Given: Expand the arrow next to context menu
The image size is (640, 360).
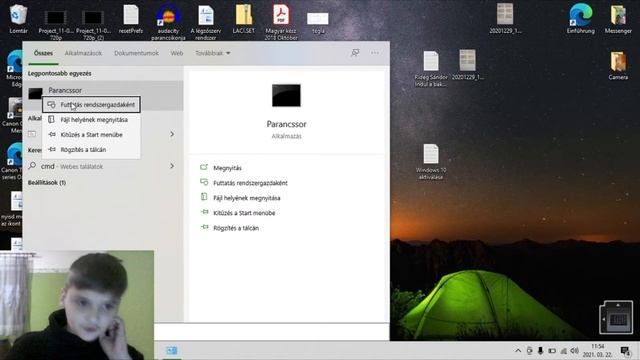Looking at the screenshot, I should click(x=172, y=134).
